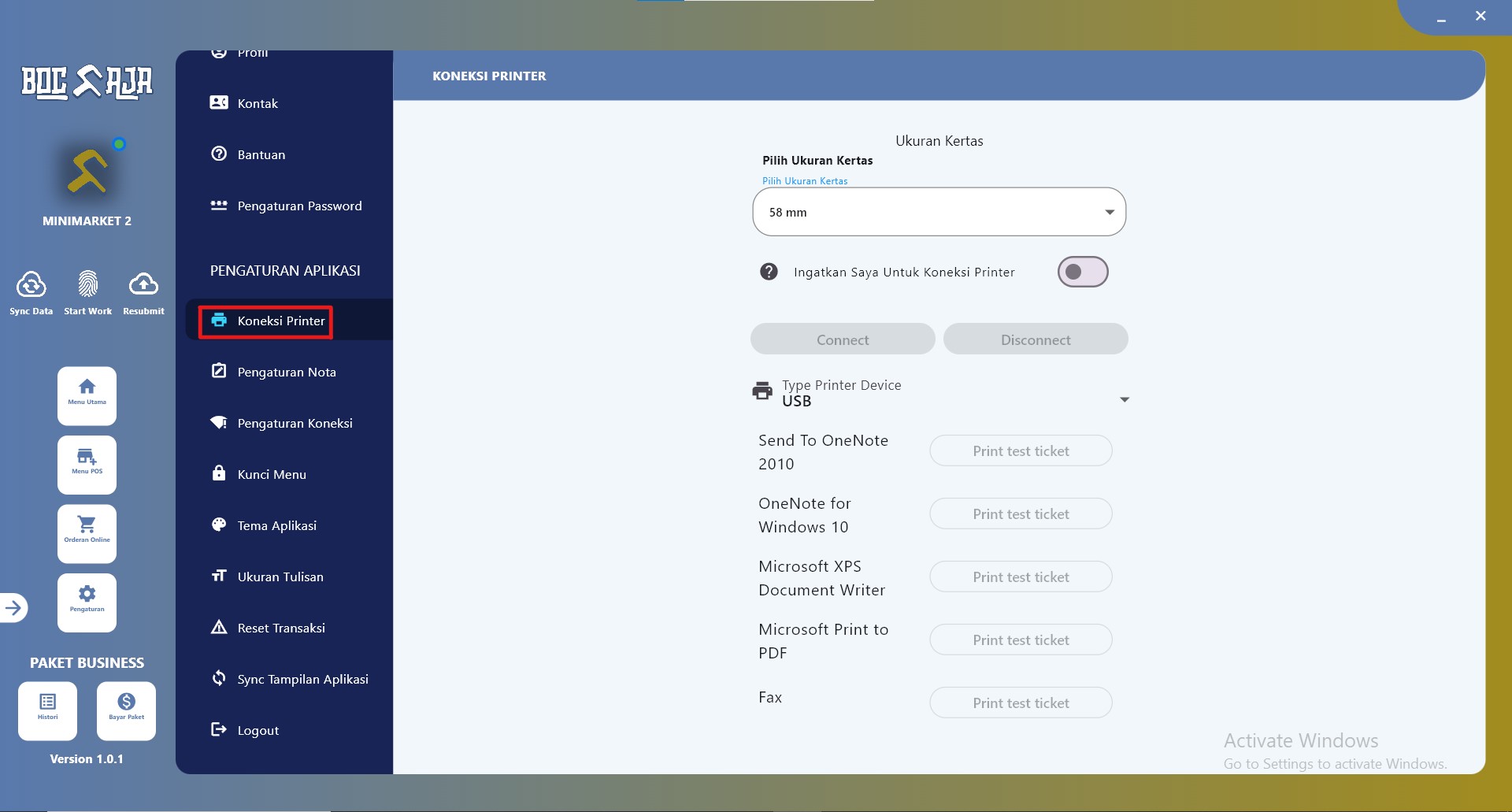Screen dimensions: 1512x812
Task: Click the Pengaturan Password dots icon
Action: (x=219, y=205)
